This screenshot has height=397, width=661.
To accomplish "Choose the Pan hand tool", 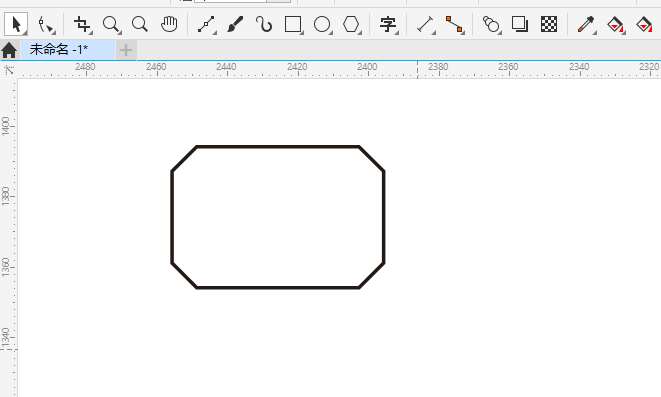I will (x=169, y=24).
